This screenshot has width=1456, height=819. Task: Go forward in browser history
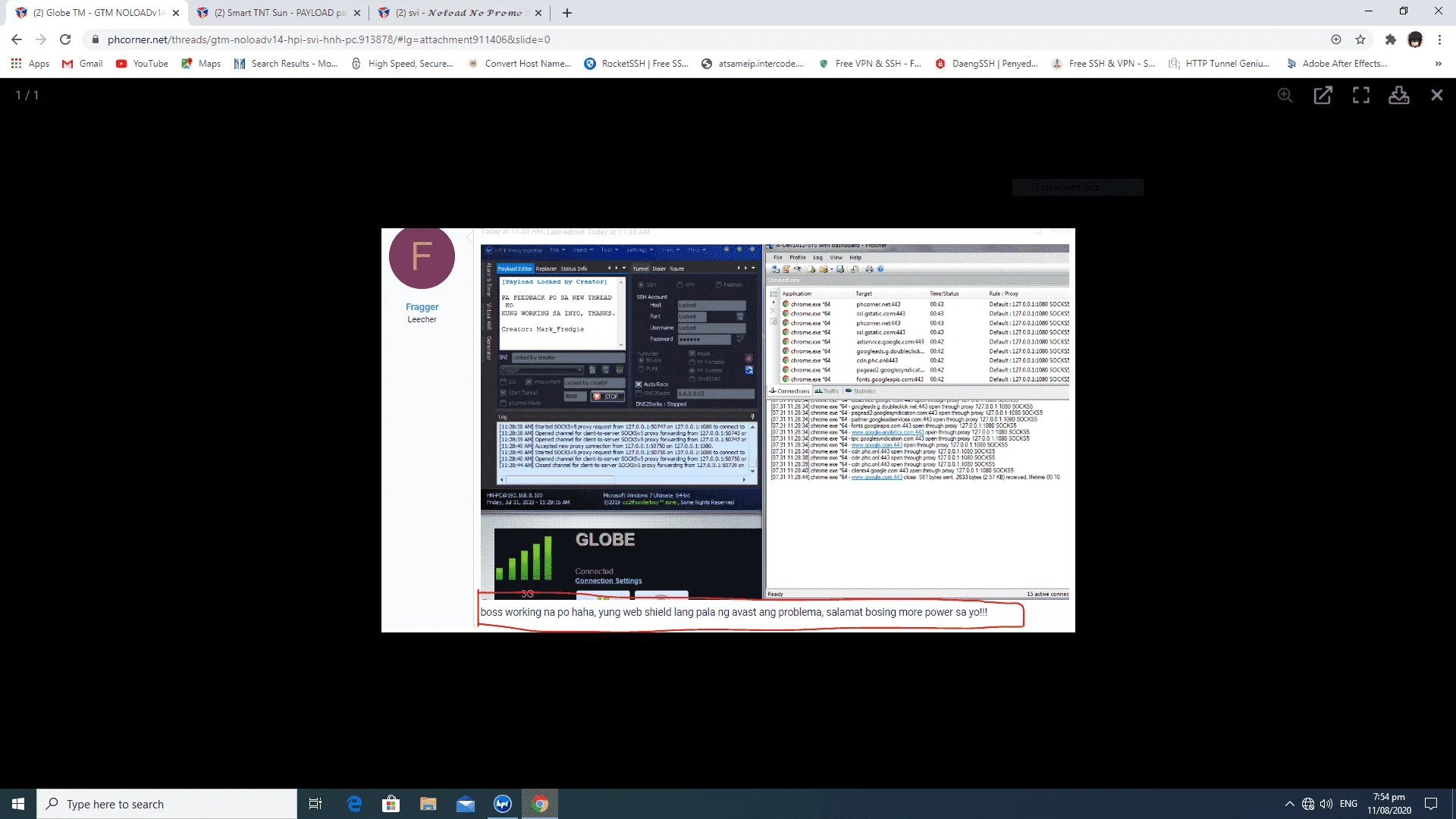point(41,39)
